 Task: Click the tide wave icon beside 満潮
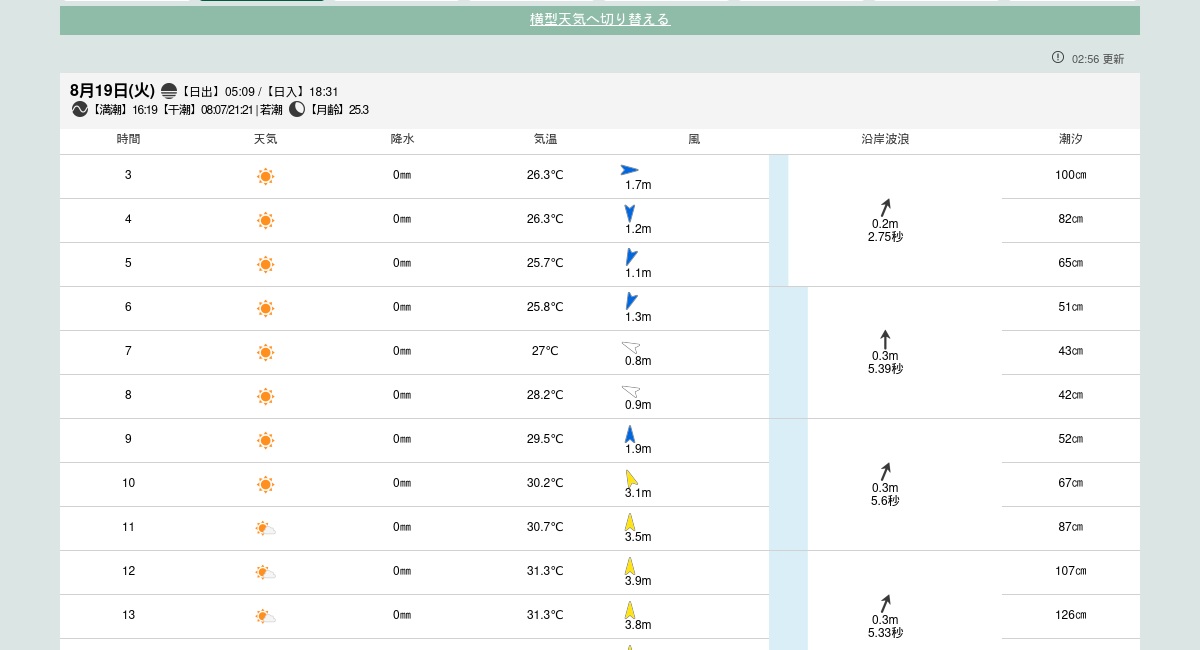tap(80, 109)
